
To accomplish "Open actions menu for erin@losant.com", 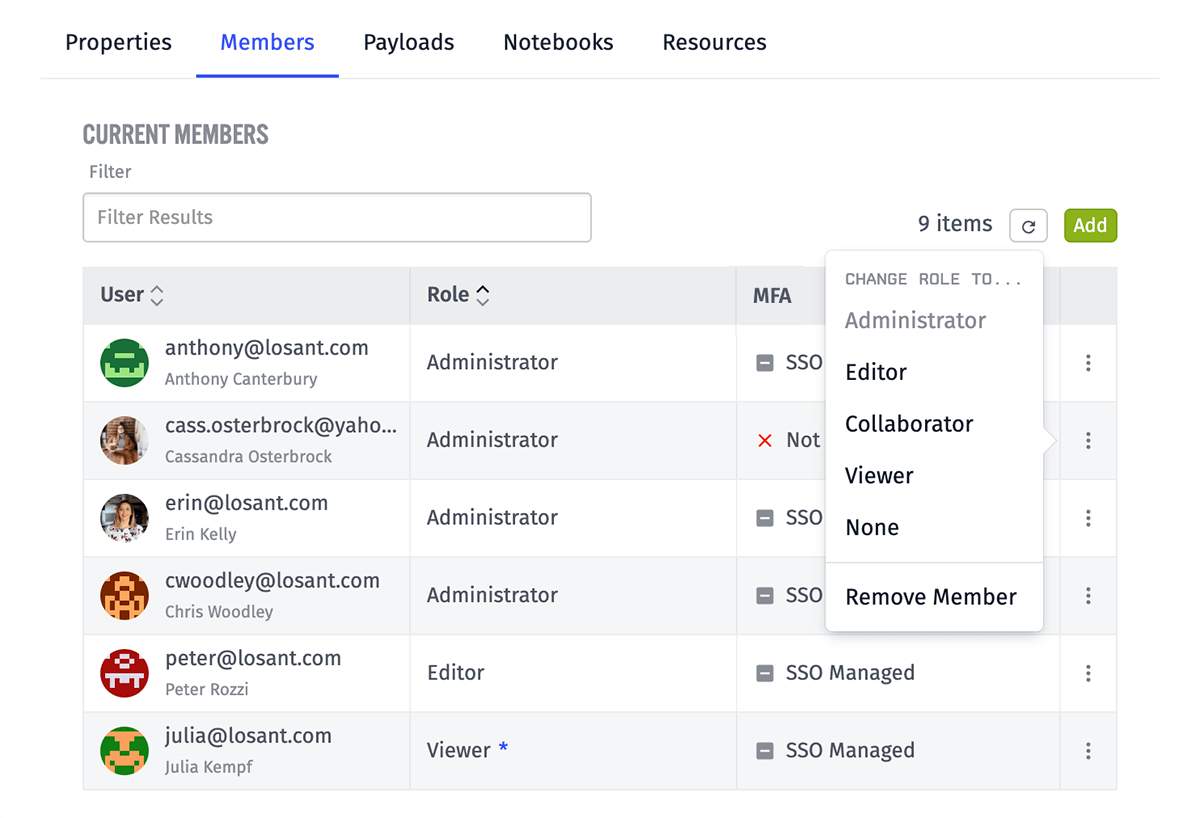I will point(1088,518).
